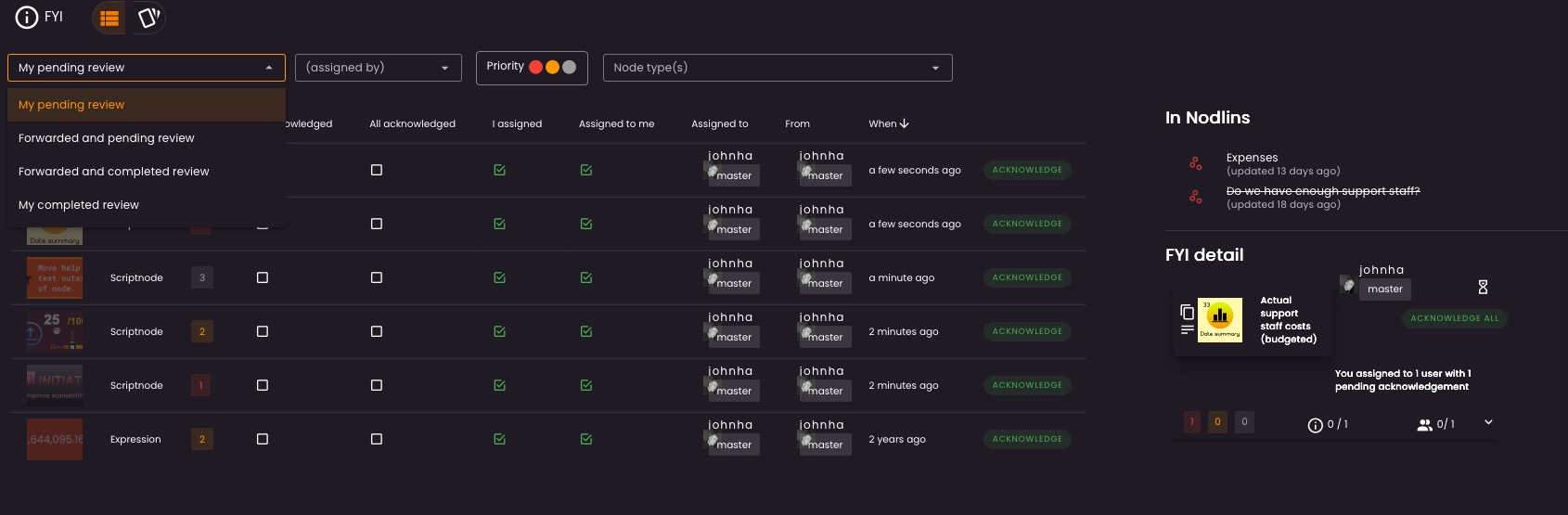This screenshot has width=1568, height=515.
Task: Sort by the When column arrow
Action: point(905,123)
